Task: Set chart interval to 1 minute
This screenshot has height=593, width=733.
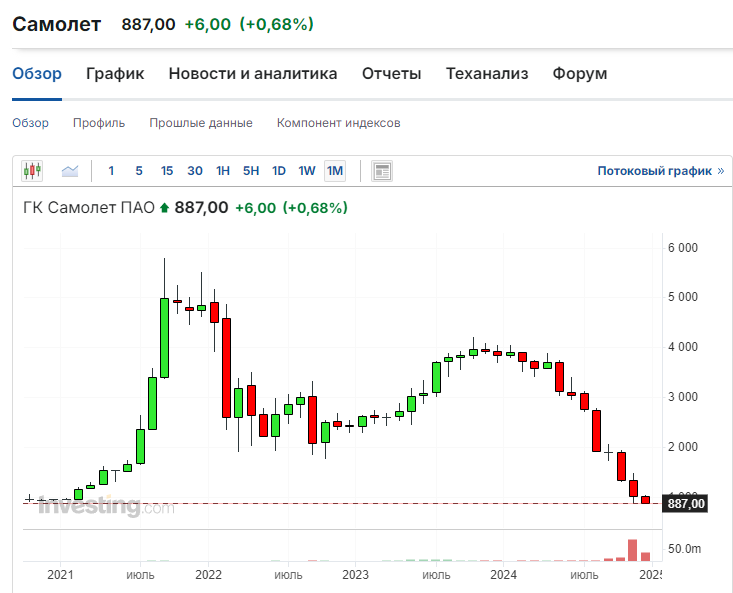Action: tap(111, 171)
